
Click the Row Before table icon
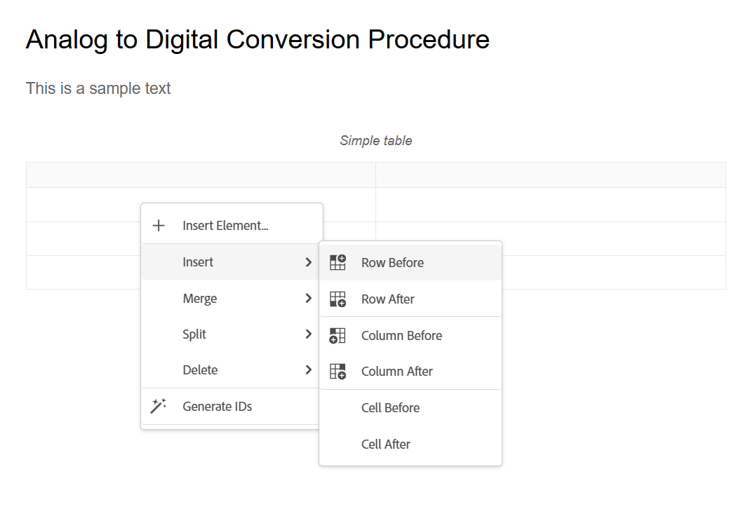click(x=338, y=263)
